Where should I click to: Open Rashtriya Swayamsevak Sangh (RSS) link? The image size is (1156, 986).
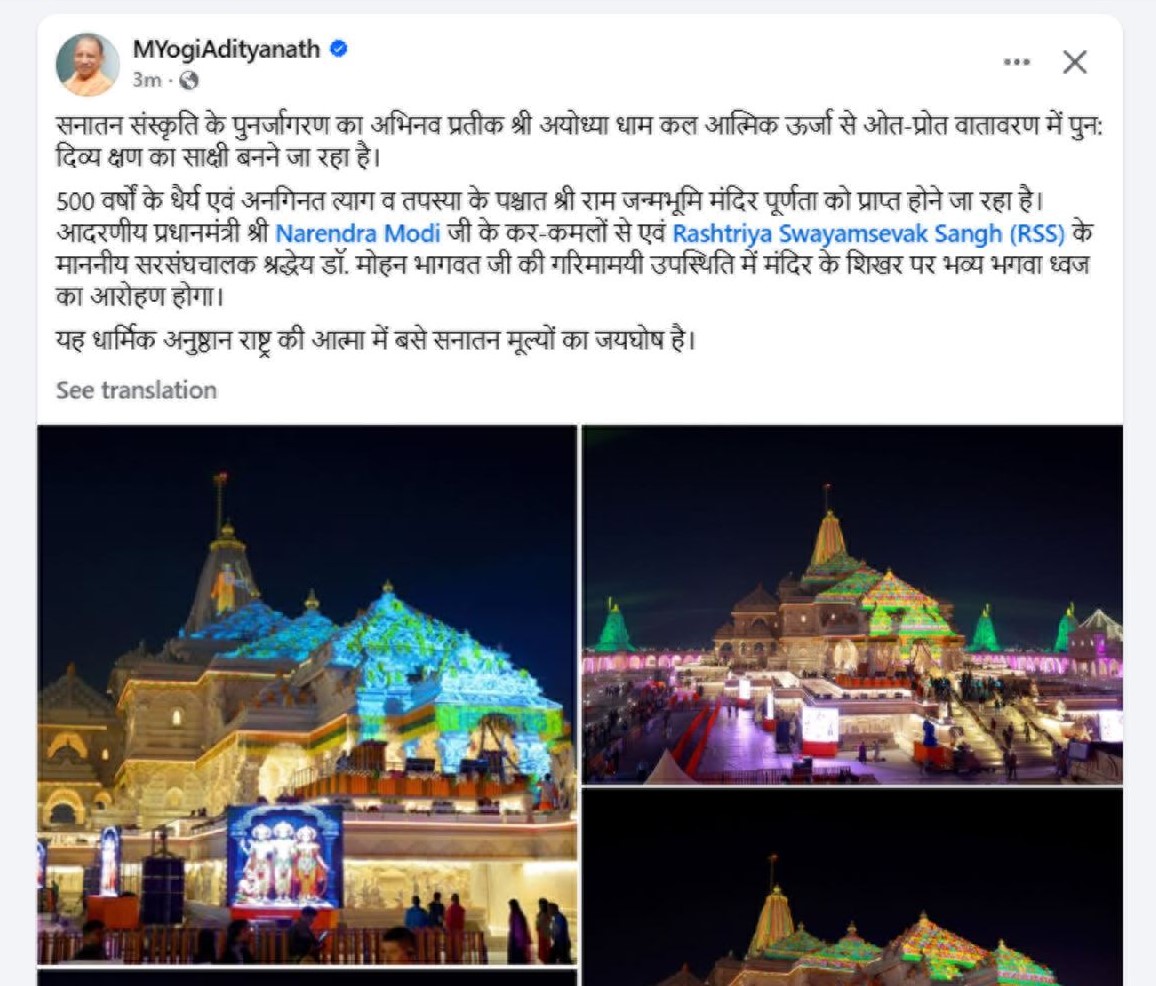[868, 233]
